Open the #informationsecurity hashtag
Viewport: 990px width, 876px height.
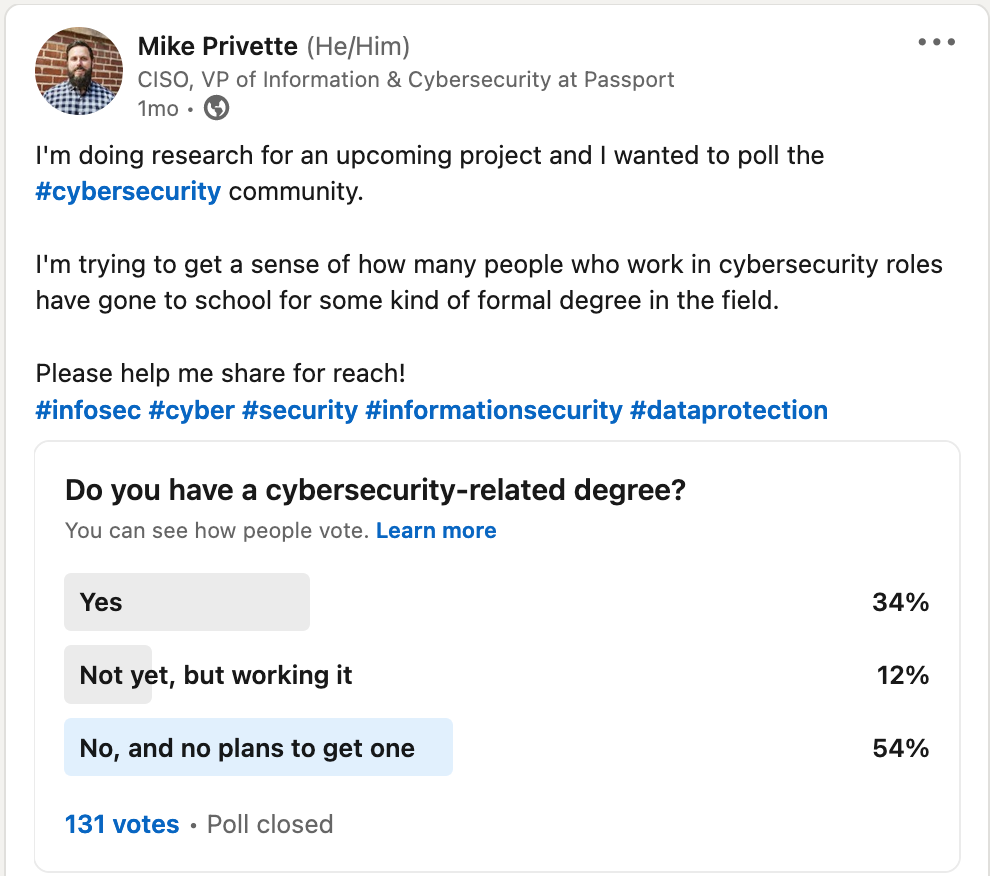coord(494,410)
